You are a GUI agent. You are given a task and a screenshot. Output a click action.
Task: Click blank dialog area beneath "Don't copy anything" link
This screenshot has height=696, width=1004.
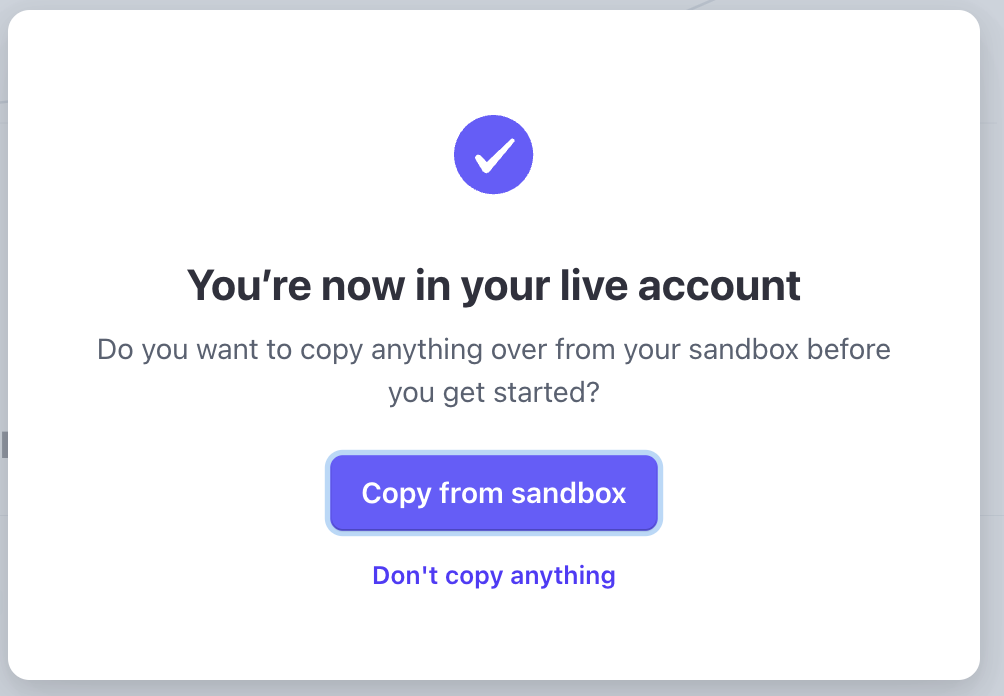point(493,635)
